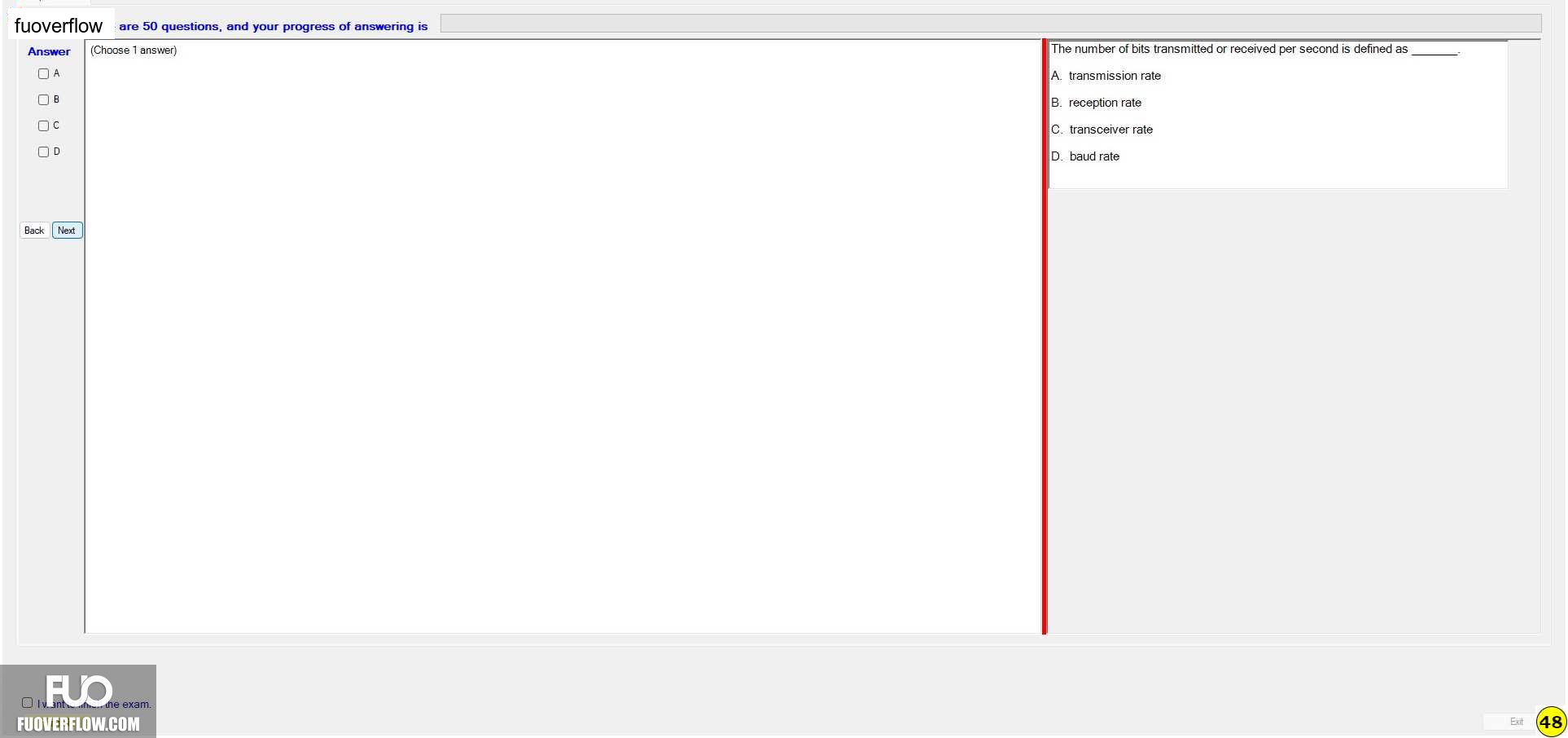Tick the finish the exam checkbox
1568x738 pixels.
point(28,702)
